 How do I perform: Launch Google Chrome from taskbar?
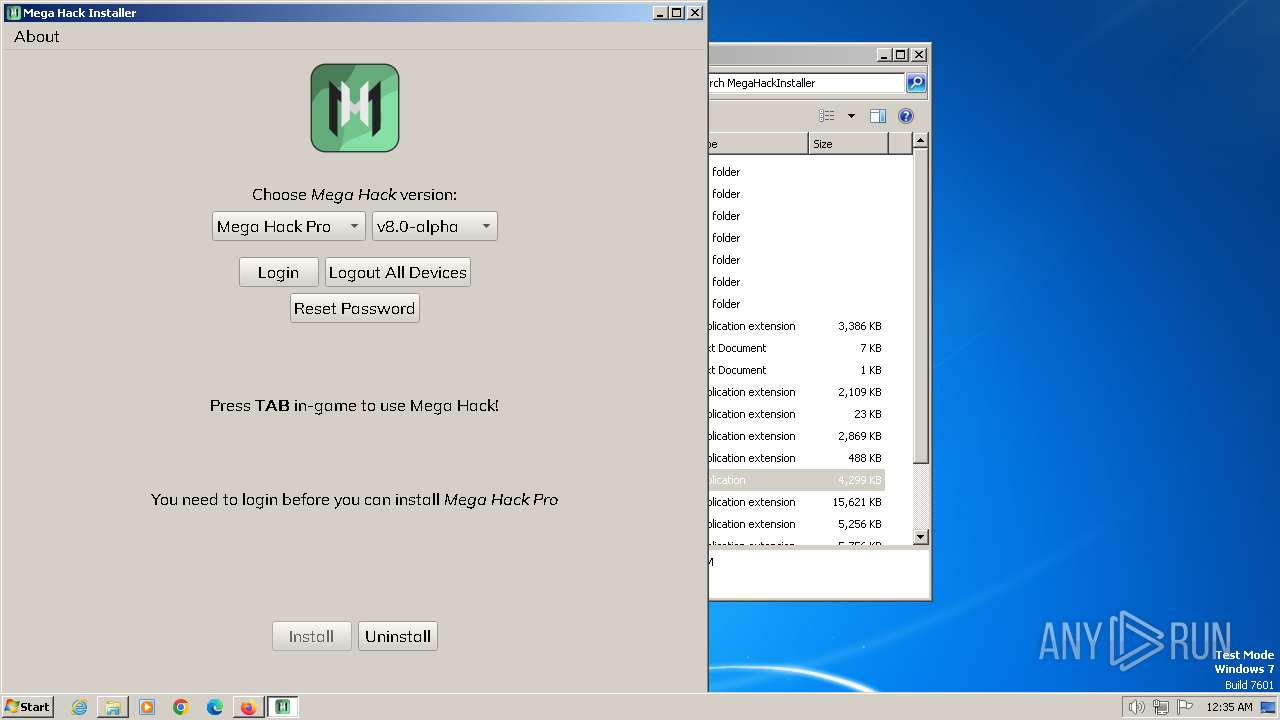click(181, 707)
